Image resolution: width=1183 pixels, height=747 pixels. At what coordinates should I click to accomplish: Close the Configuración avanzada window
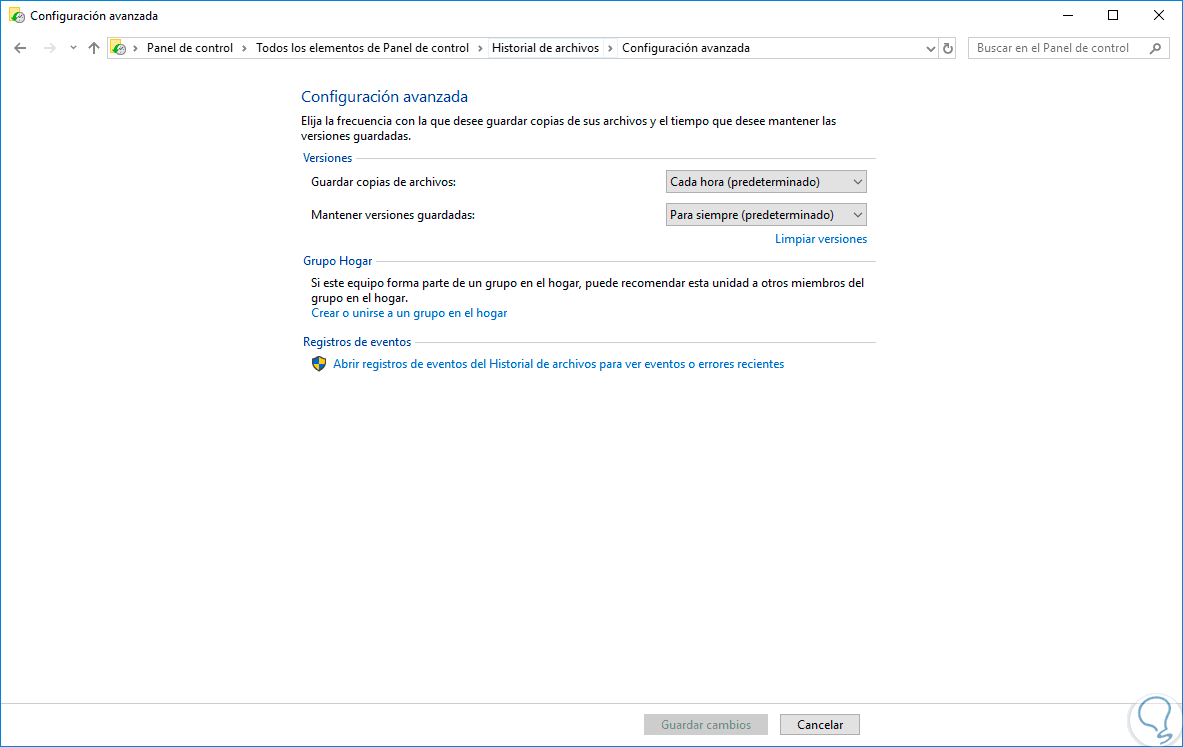[1159, 16]
